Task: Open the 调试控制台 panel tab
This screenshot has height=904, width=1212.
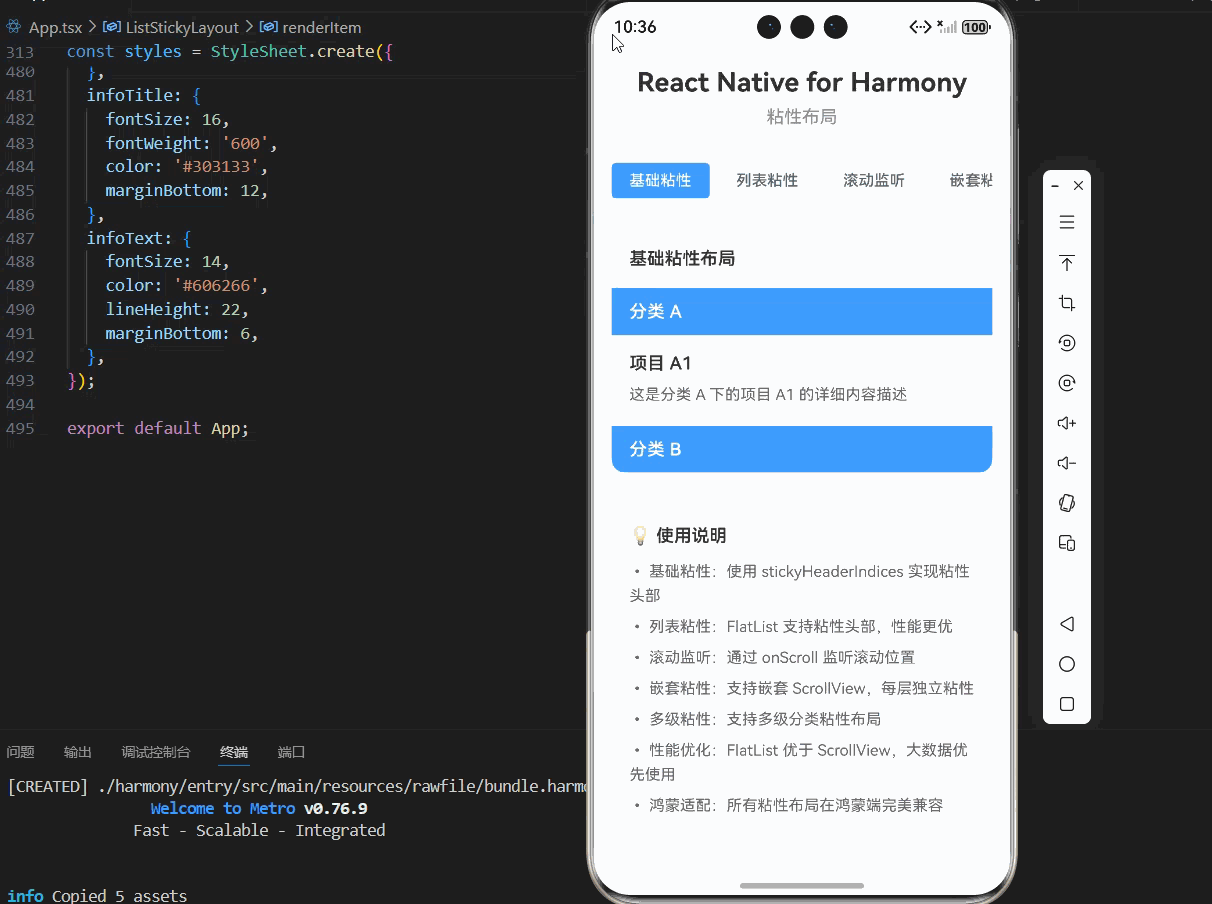Action: coord(156,752)
